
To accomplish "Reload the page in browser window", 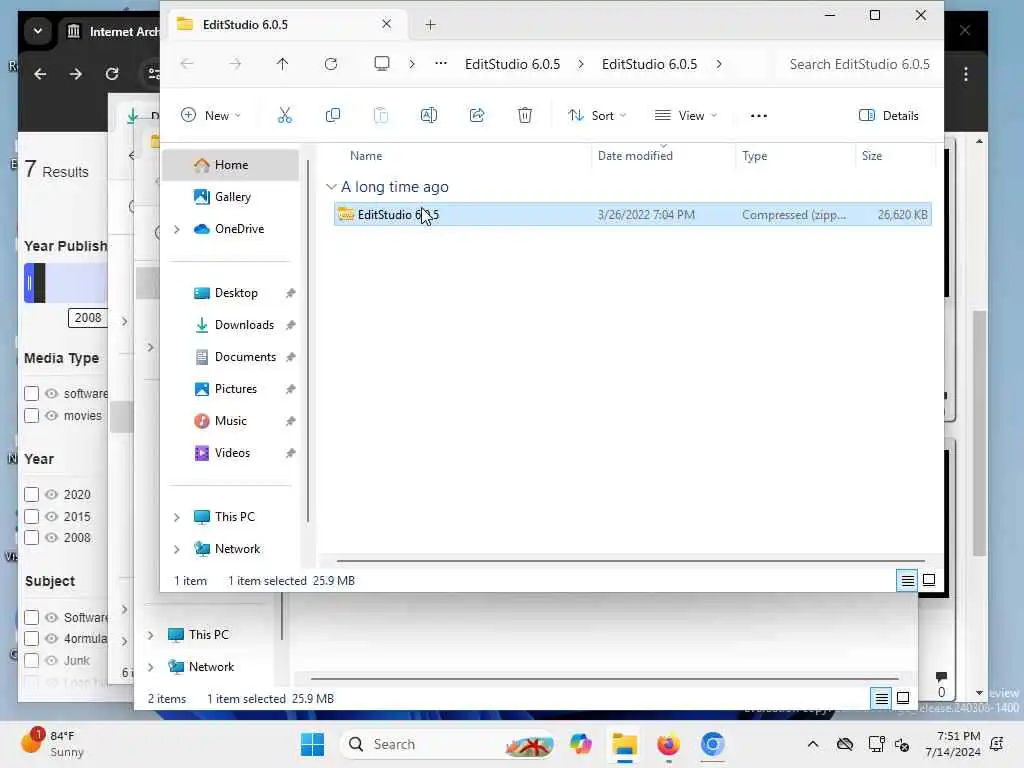I will tap(112, 74).
